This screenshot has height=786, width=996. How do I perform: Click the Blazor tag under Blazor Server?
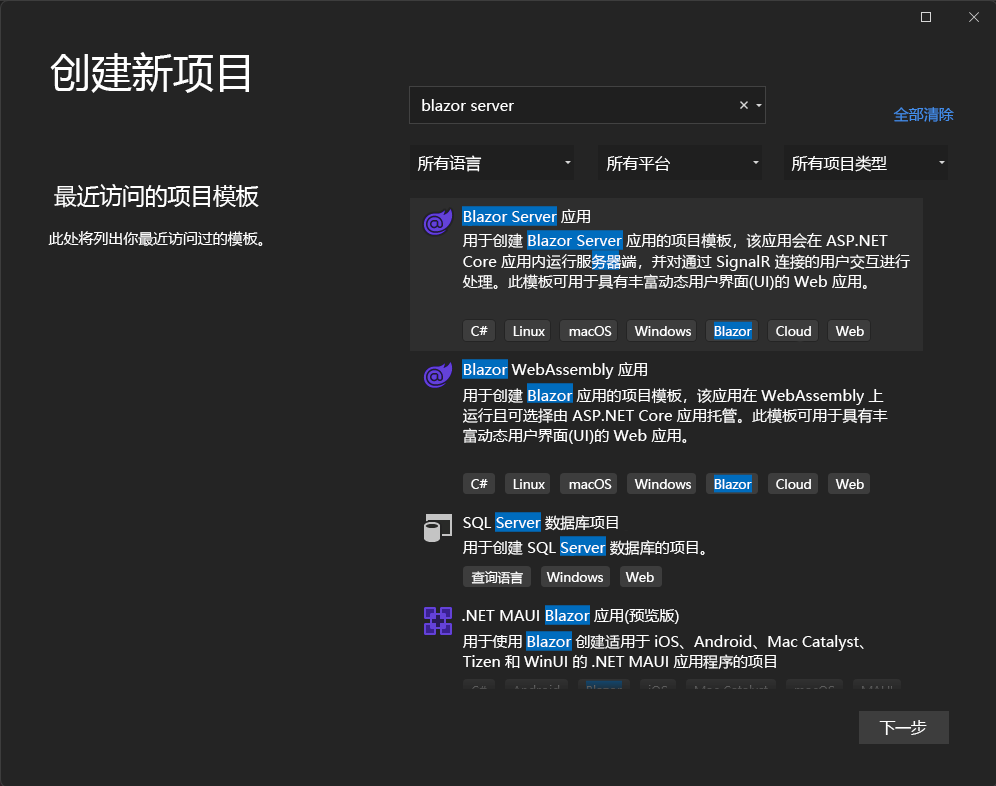click(x=732, y=331)
